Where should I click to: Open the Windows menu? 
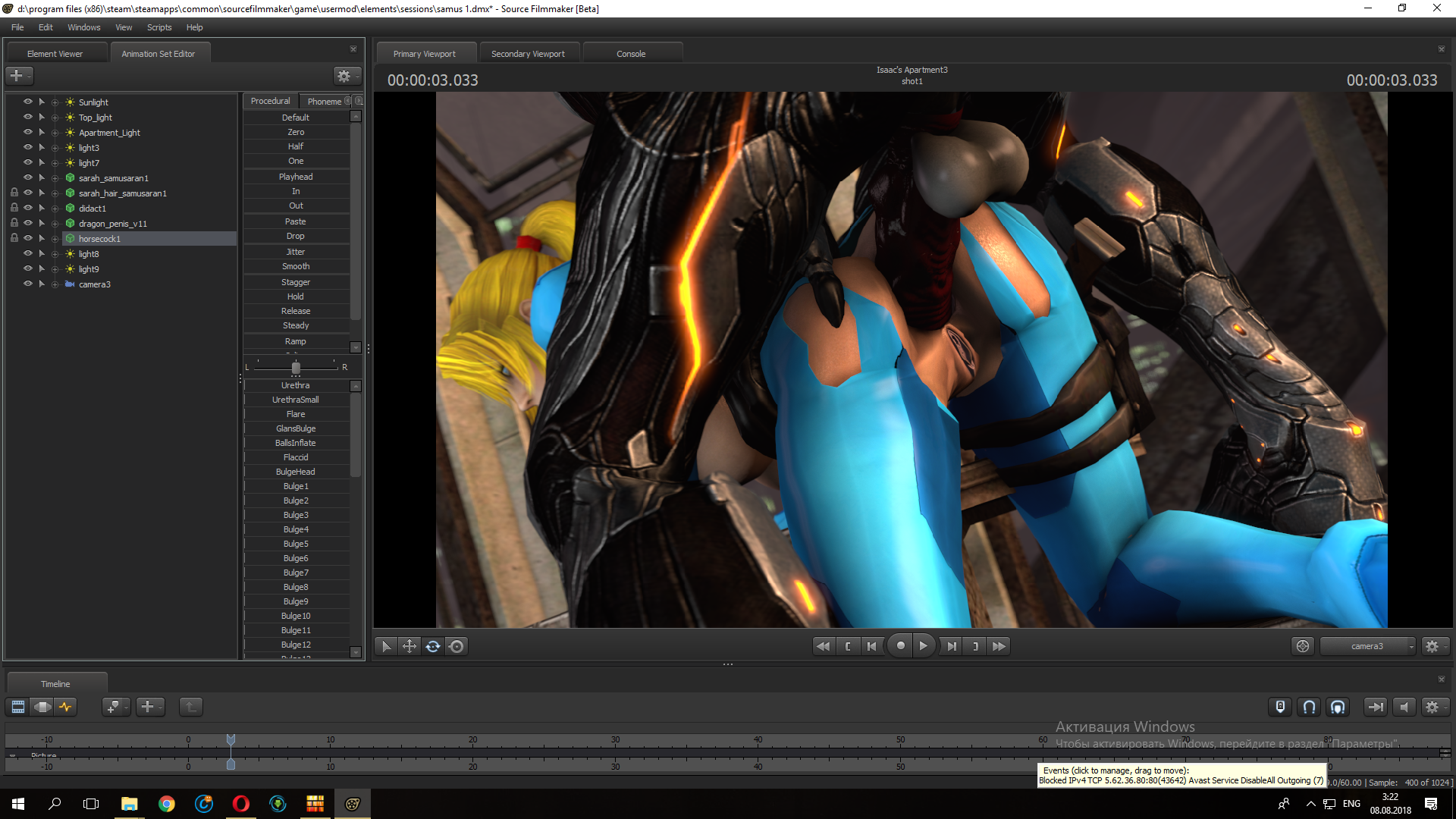[83, 27]
